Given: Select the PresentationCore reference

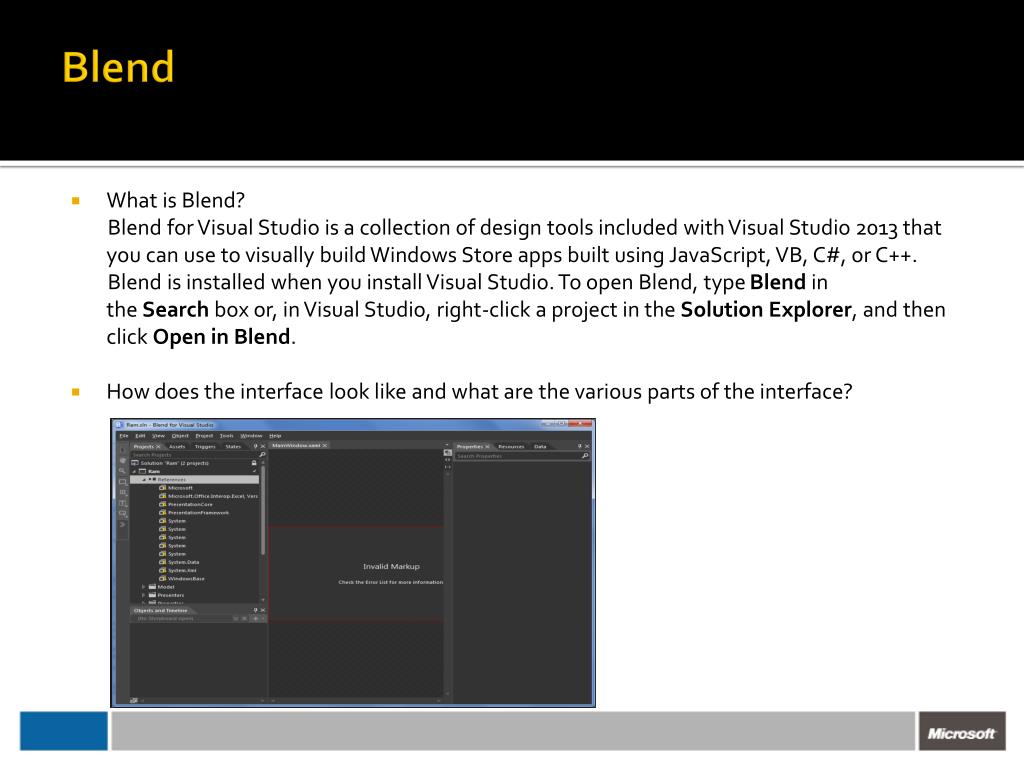Looking at the screenshot, I should [x=190, y=504].
